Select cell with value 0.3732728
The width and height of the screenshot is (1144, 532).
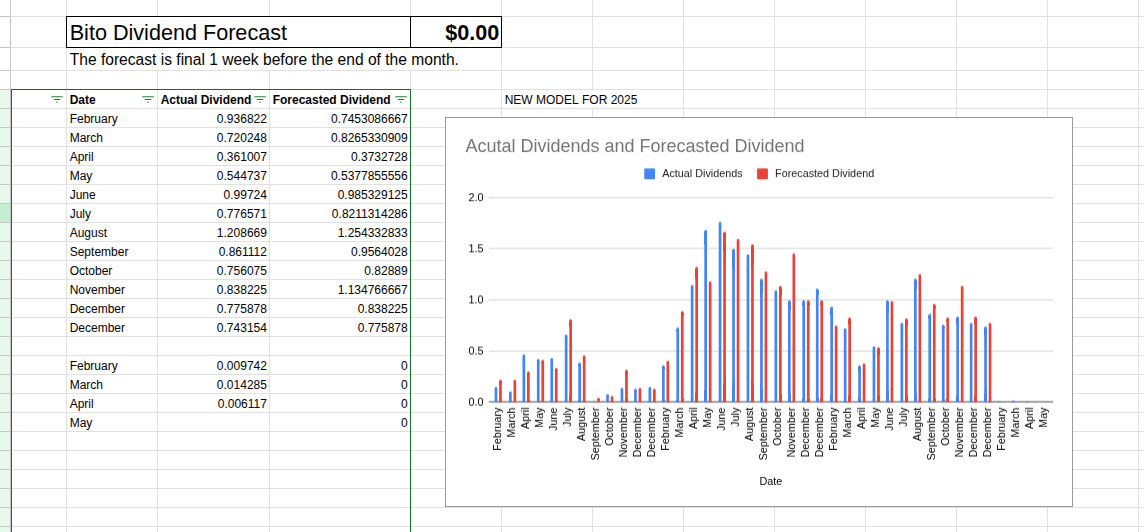coord(339,157)
